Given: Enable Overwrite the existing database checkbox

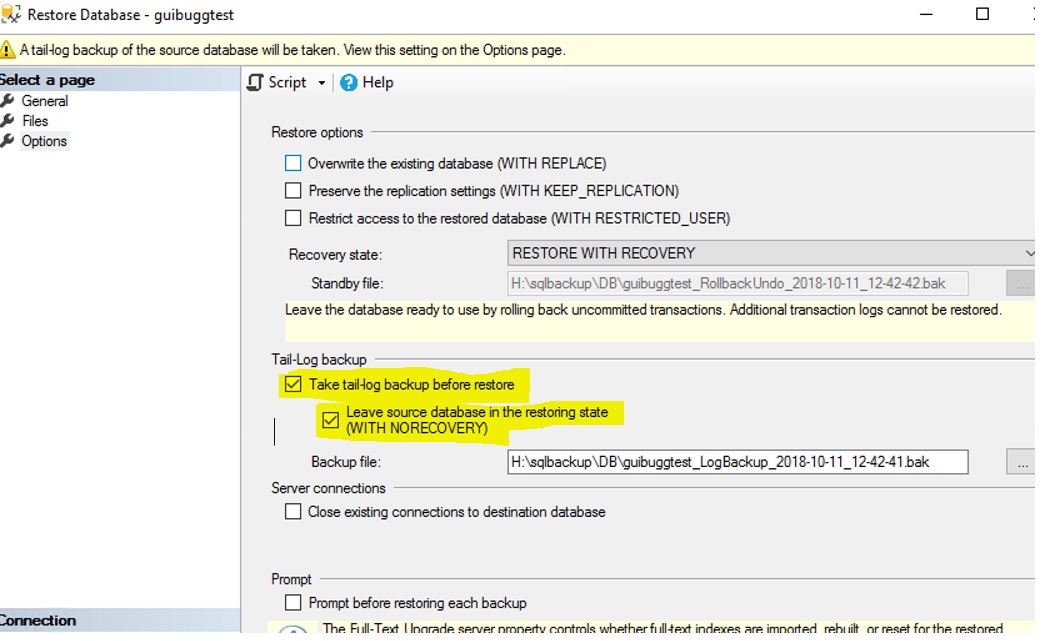Looking at the screenshot, I should pos(293,163).
